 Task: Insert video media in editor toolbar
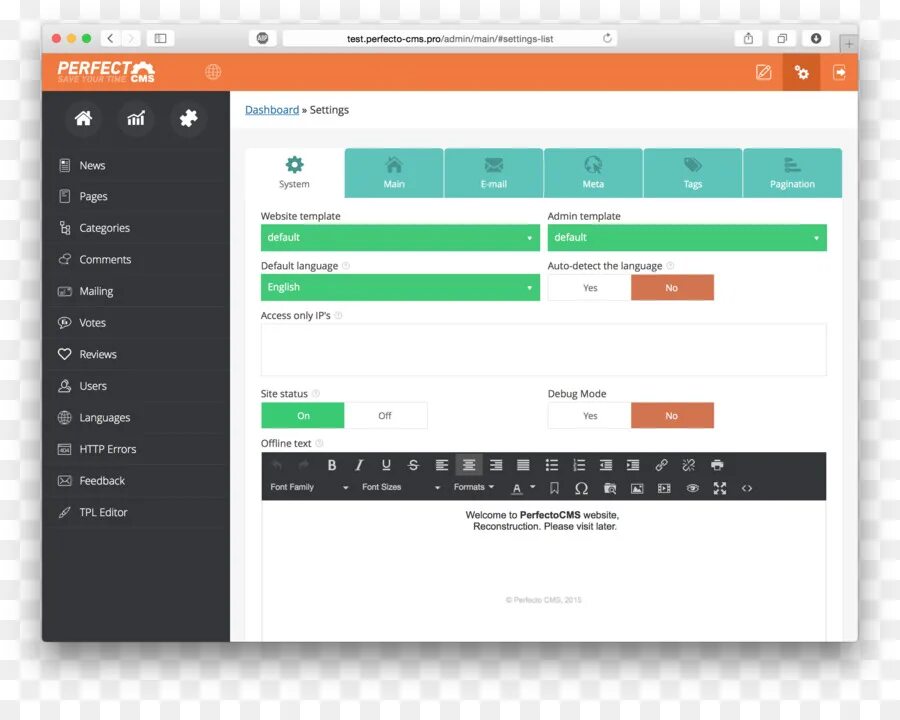pyautogui.click(x=664, y=488)
